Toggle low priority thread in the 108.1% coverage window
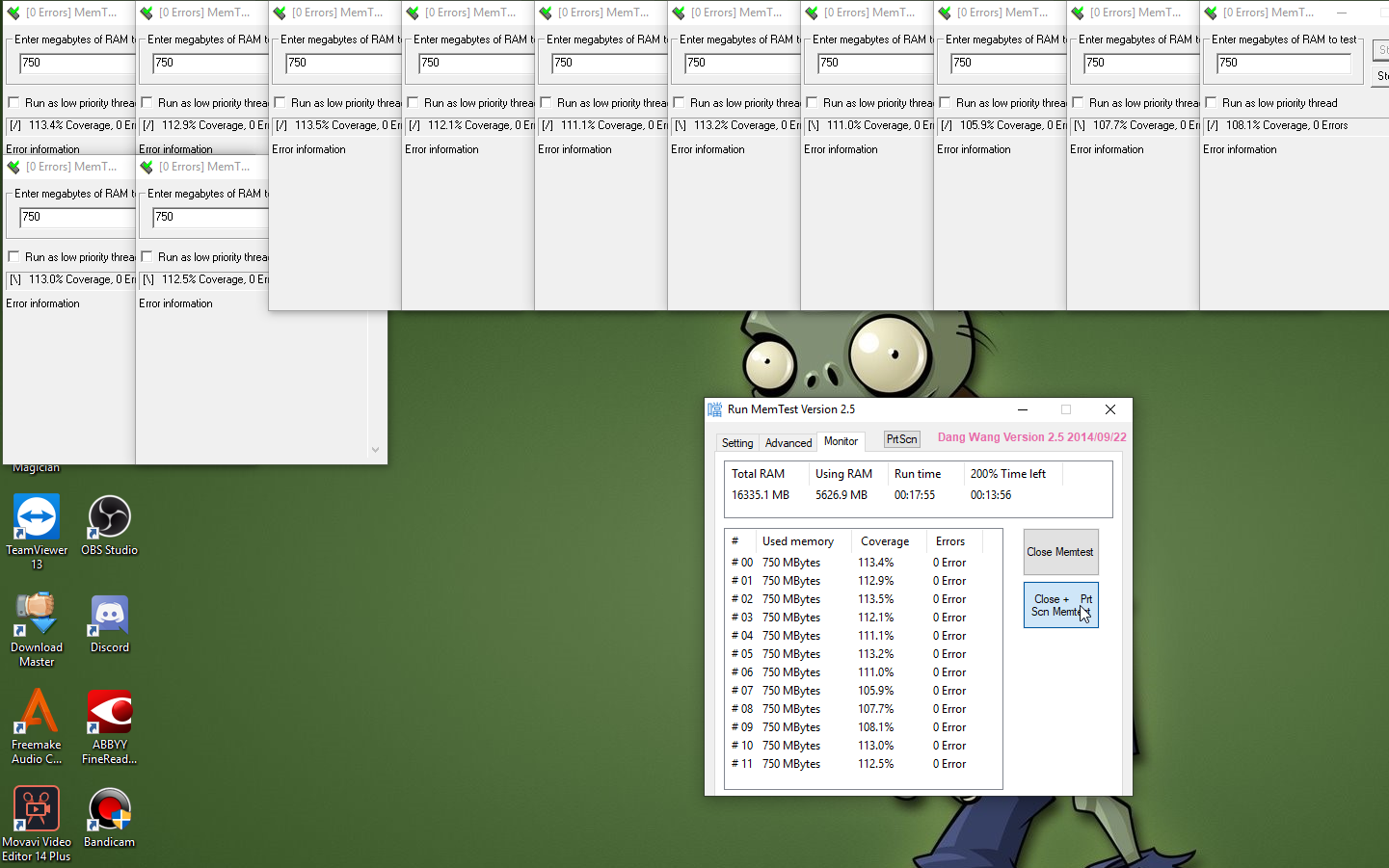Screen dimensions: 1389x868 (1211, 103)
